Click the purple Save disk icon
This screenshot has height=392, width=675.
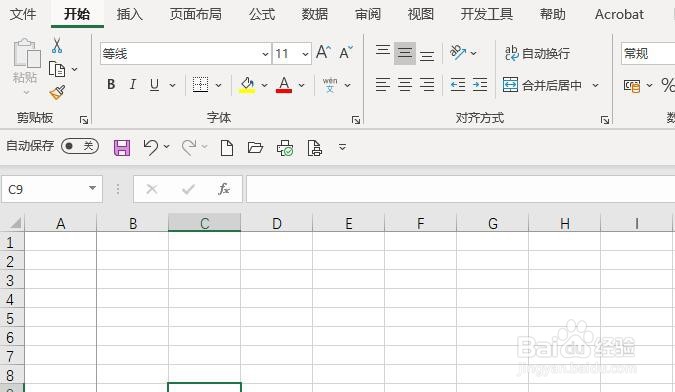pyautogui.click(x=122, y=148)
